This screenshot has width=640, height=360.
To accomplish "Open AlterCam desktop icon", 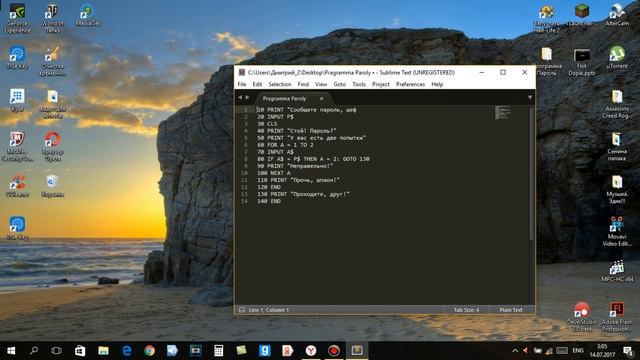I will click(617, 15).
